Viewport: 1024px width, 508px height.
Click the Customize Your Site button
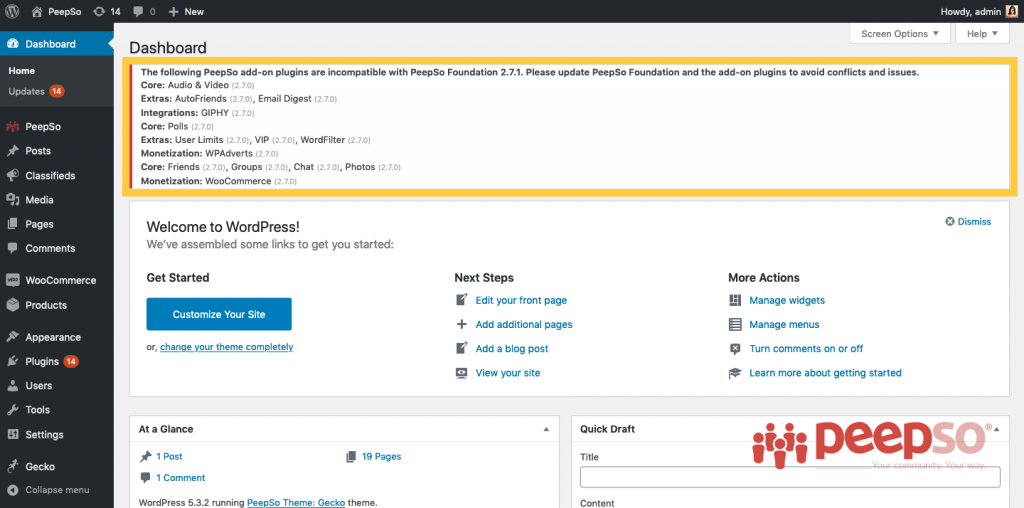pyautogui.click(x=219, y=314)
